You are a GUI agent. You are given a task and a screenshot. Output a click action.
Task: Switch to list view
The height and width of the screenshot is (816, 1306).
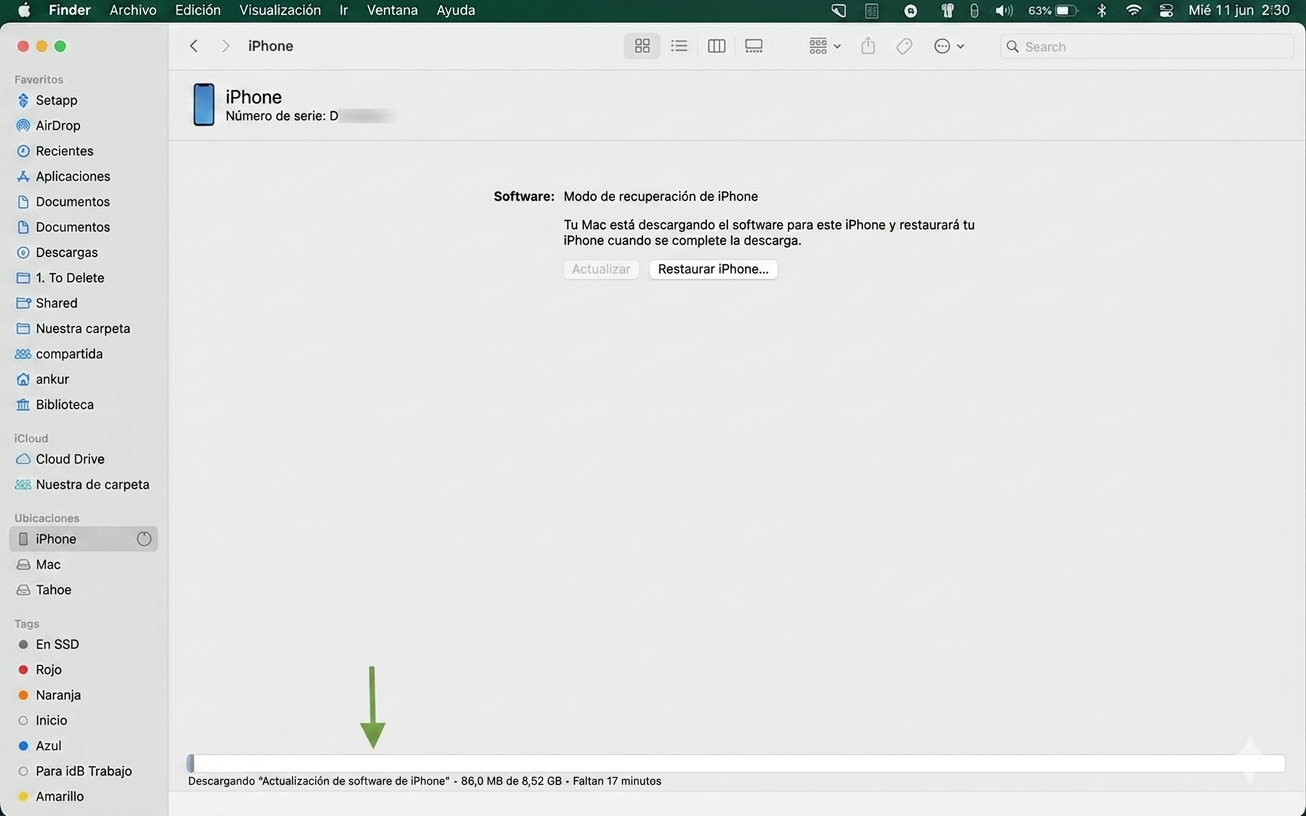tap(679, 46)
